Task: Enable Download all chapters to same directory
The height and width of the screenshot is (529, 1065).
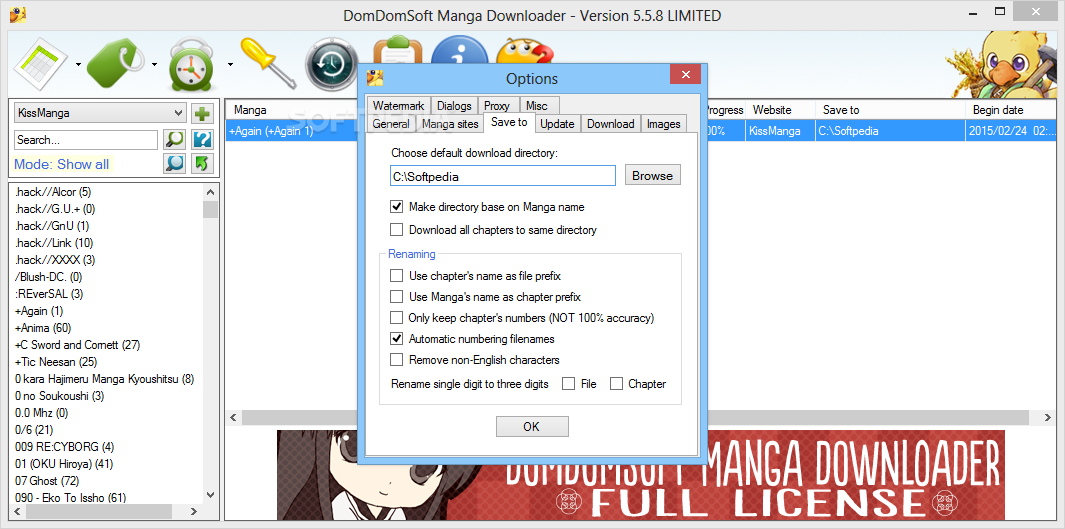Action: point(397,230)
